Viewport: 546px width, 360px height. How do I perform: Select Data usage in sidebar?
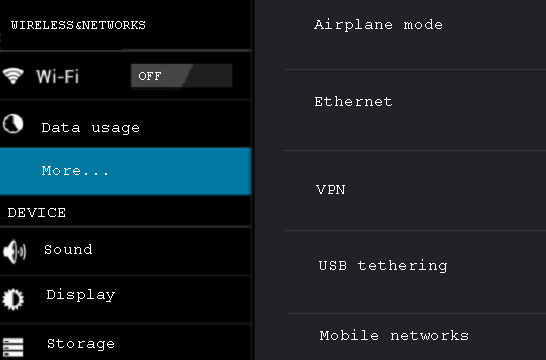click(125, 124)
